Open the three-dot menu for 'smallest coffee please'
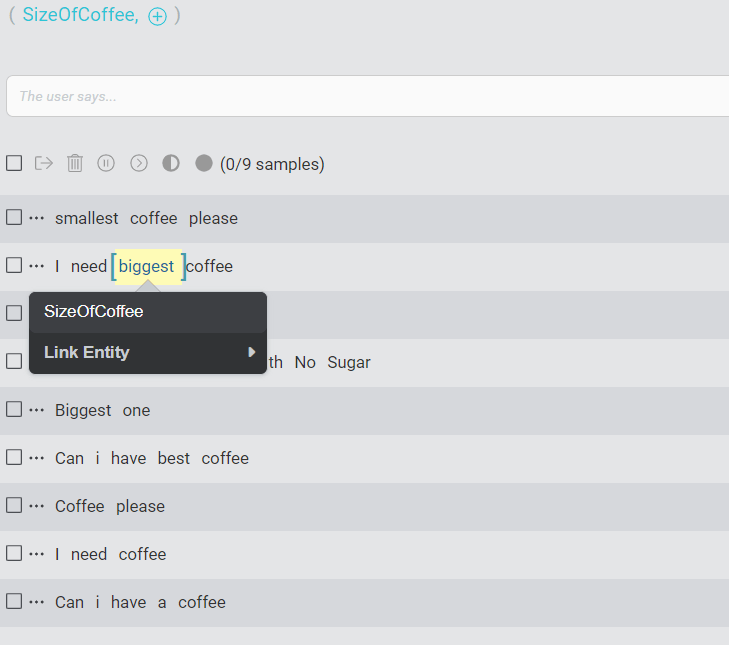The image size is (729, 645). tap(37, 218)
